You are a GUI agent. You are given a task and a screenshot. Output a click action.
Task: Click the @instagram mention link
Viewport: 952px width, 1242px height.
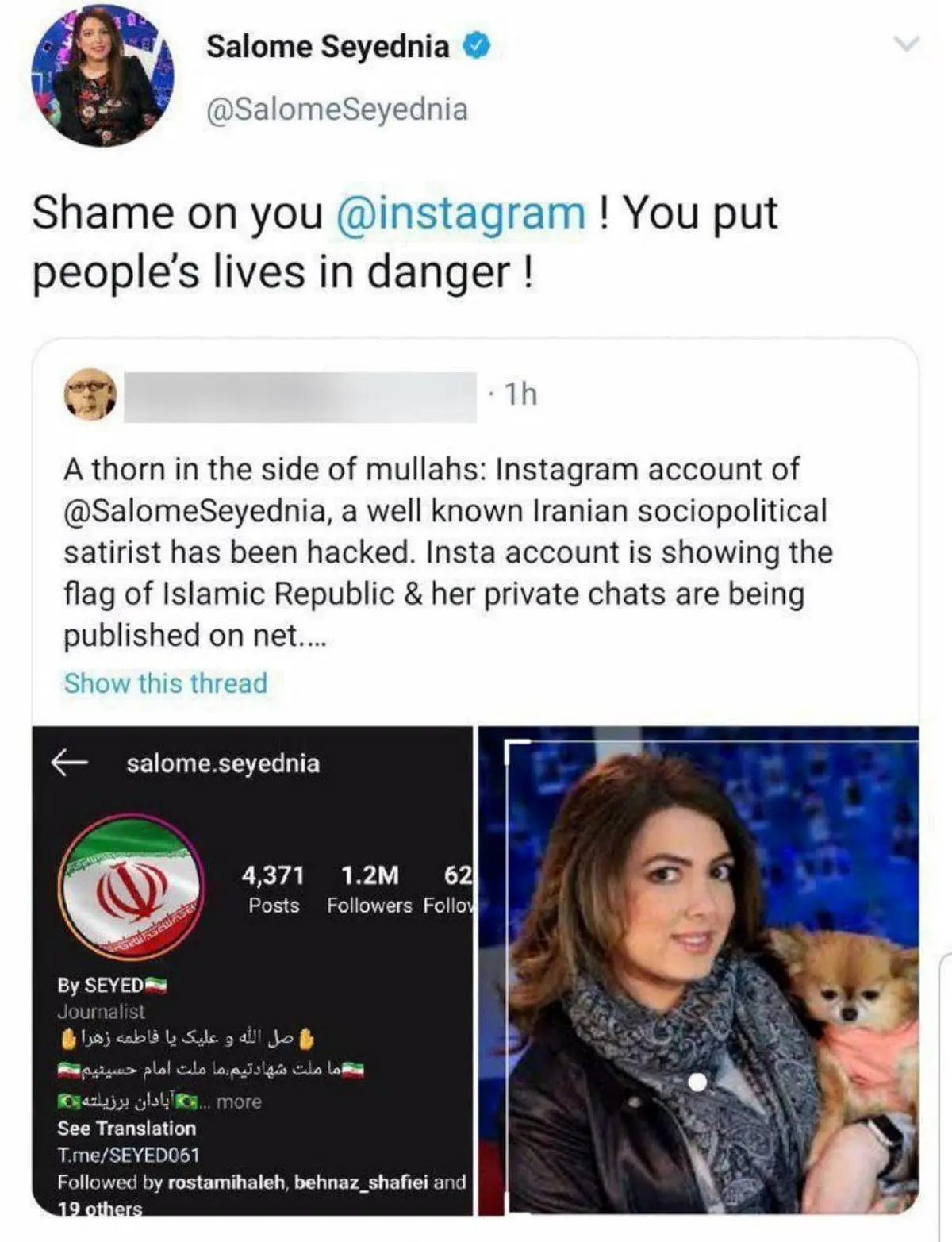coord(461,214)
